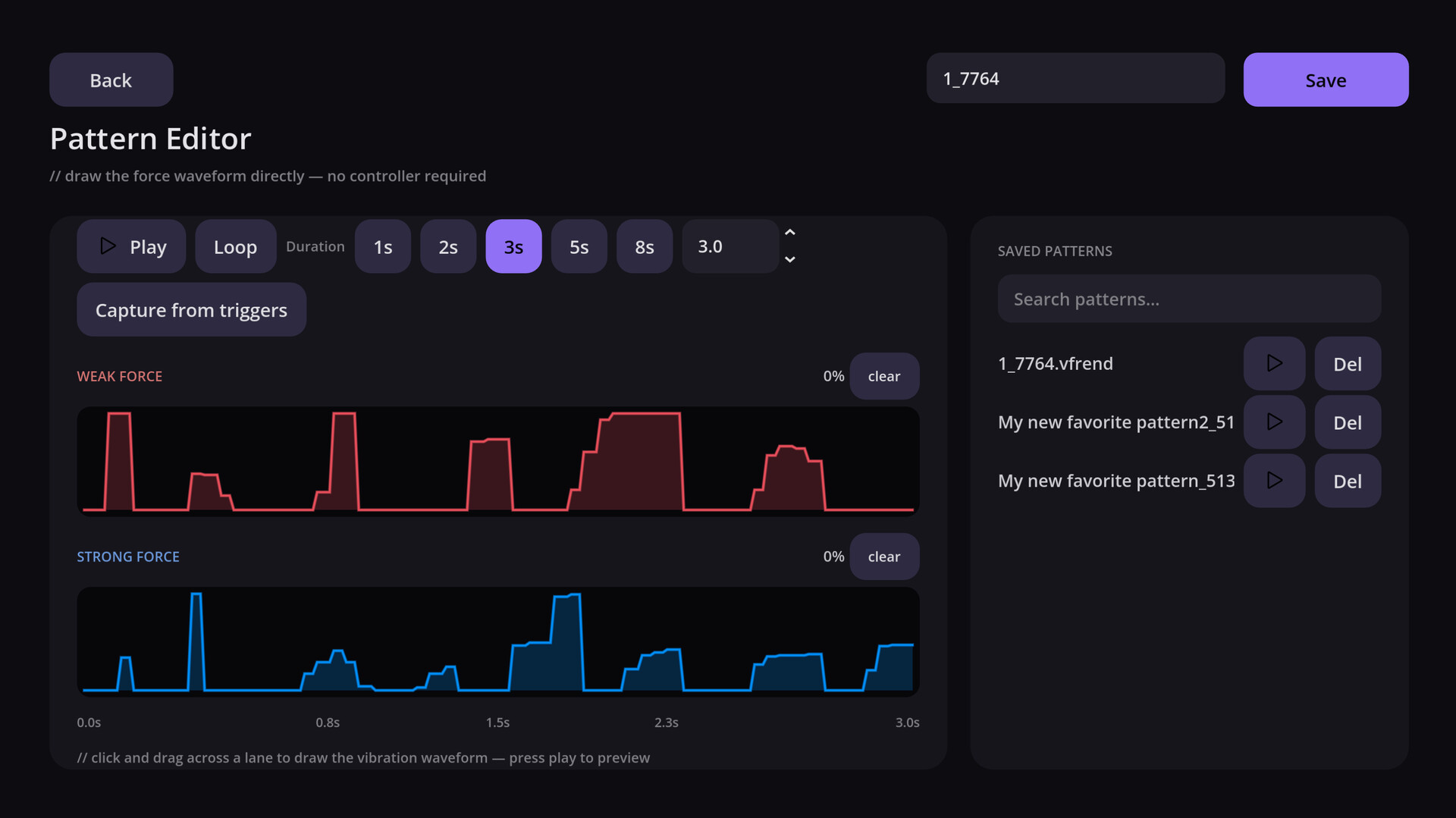The image size is (1456, 818).
Task: Click the 2.3s timeline label
Action: tap(667, 722)
